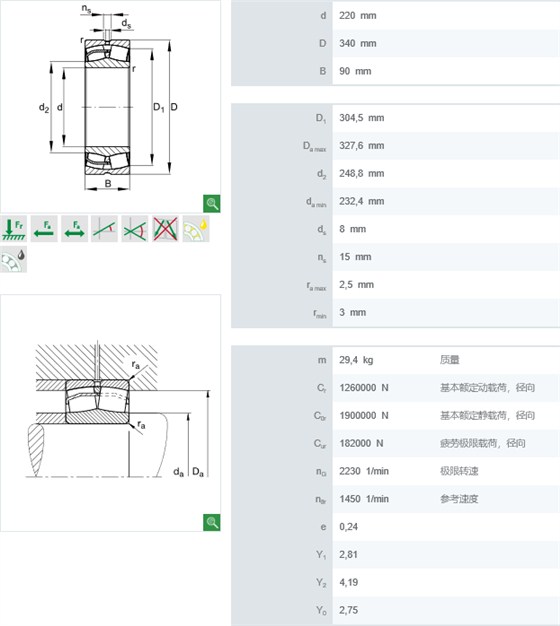Select the C0r value 1900000 N
This screenshot has height=626, width=560.
click(x=364, y=416)
